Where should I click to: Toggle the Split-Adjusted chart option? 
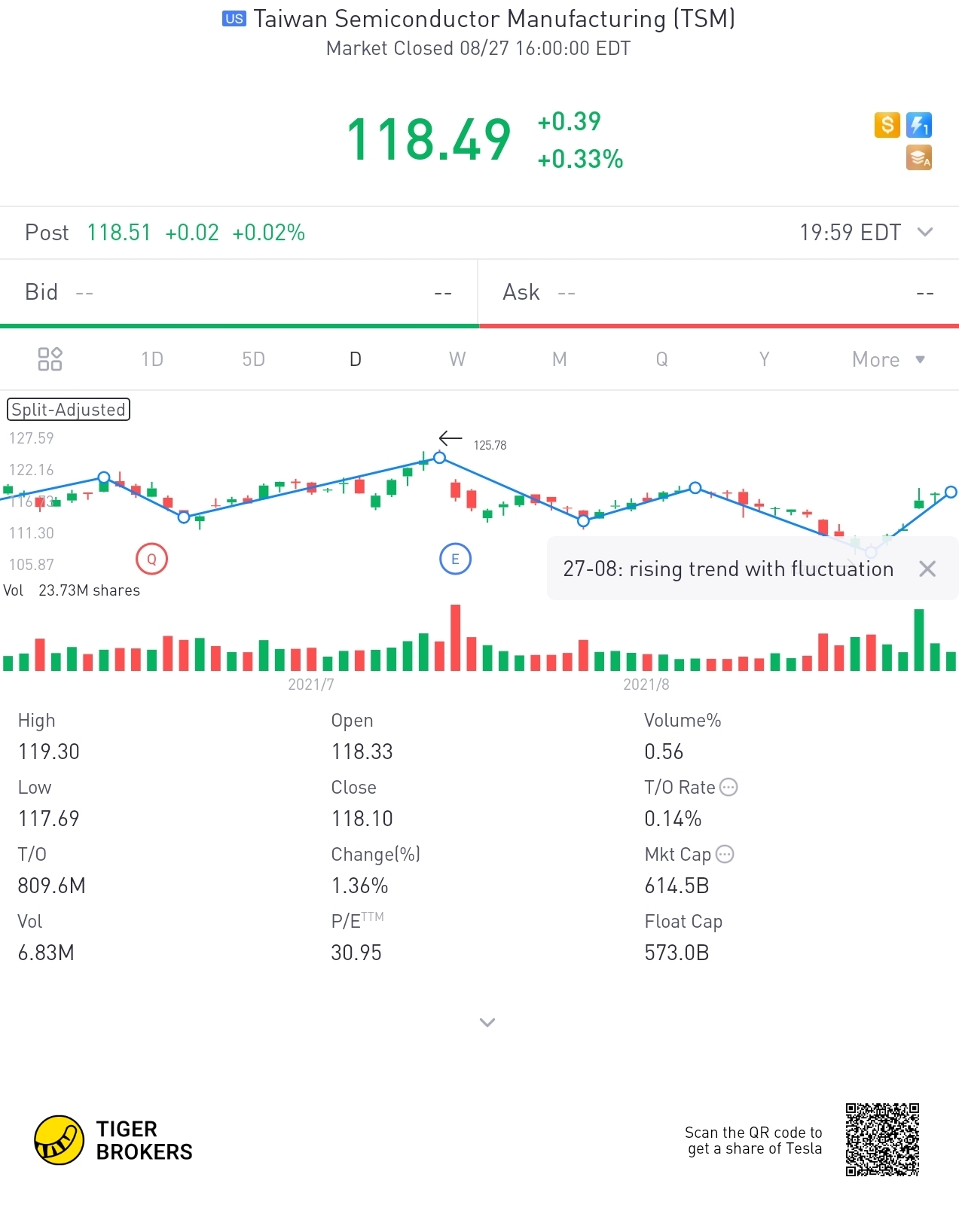tap(69, 410)
